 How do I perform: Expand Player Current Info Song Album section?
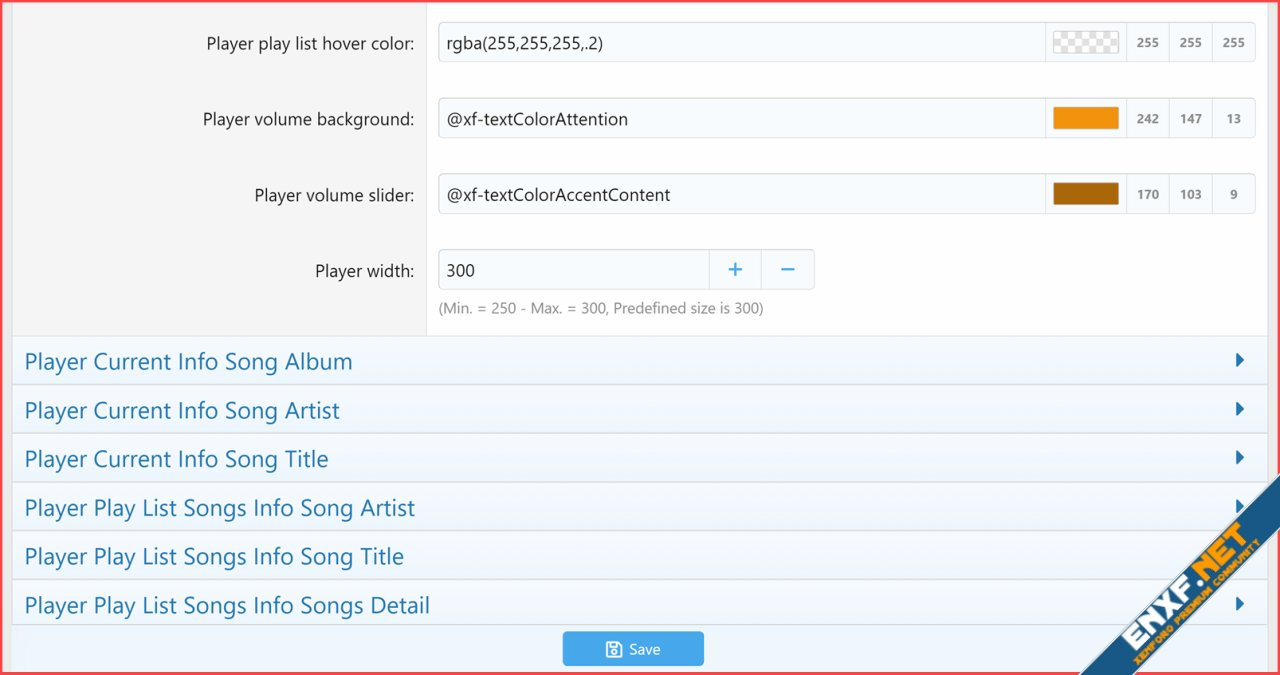click(639, 361)
